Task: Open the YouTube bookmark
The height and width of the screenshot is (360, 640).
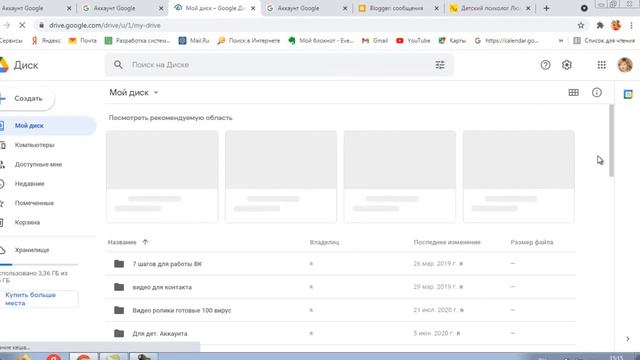Action: click(413, 40)
